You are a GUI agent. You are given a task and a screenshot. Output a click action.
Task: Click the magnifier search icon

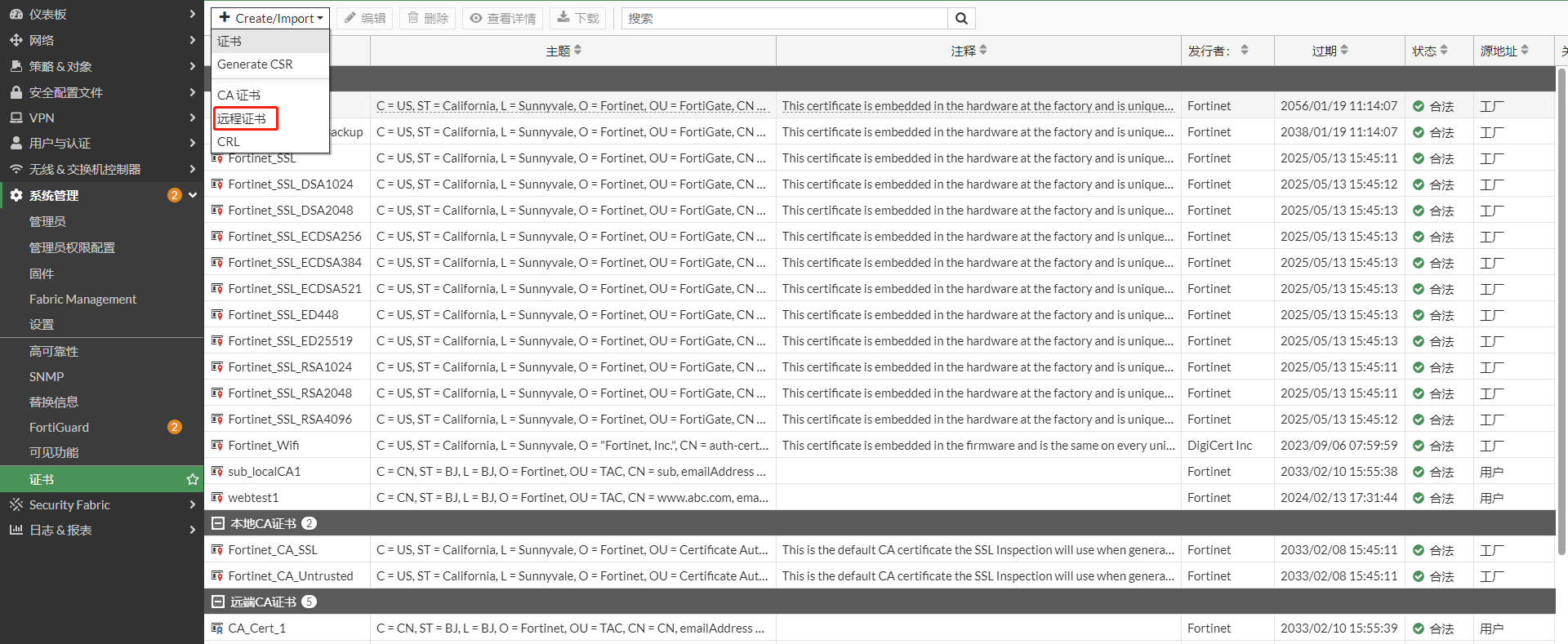coord(961,18)
